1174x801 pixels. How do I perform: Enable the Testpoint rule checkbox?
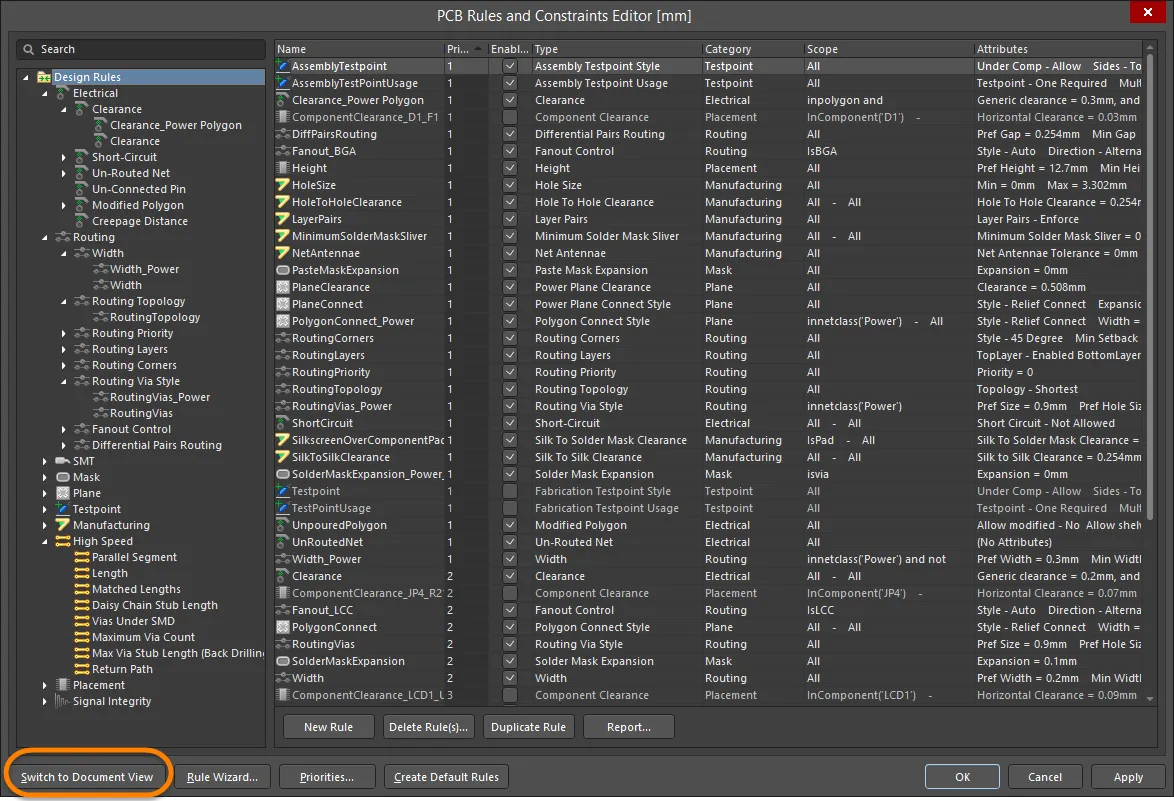(510, 491)
